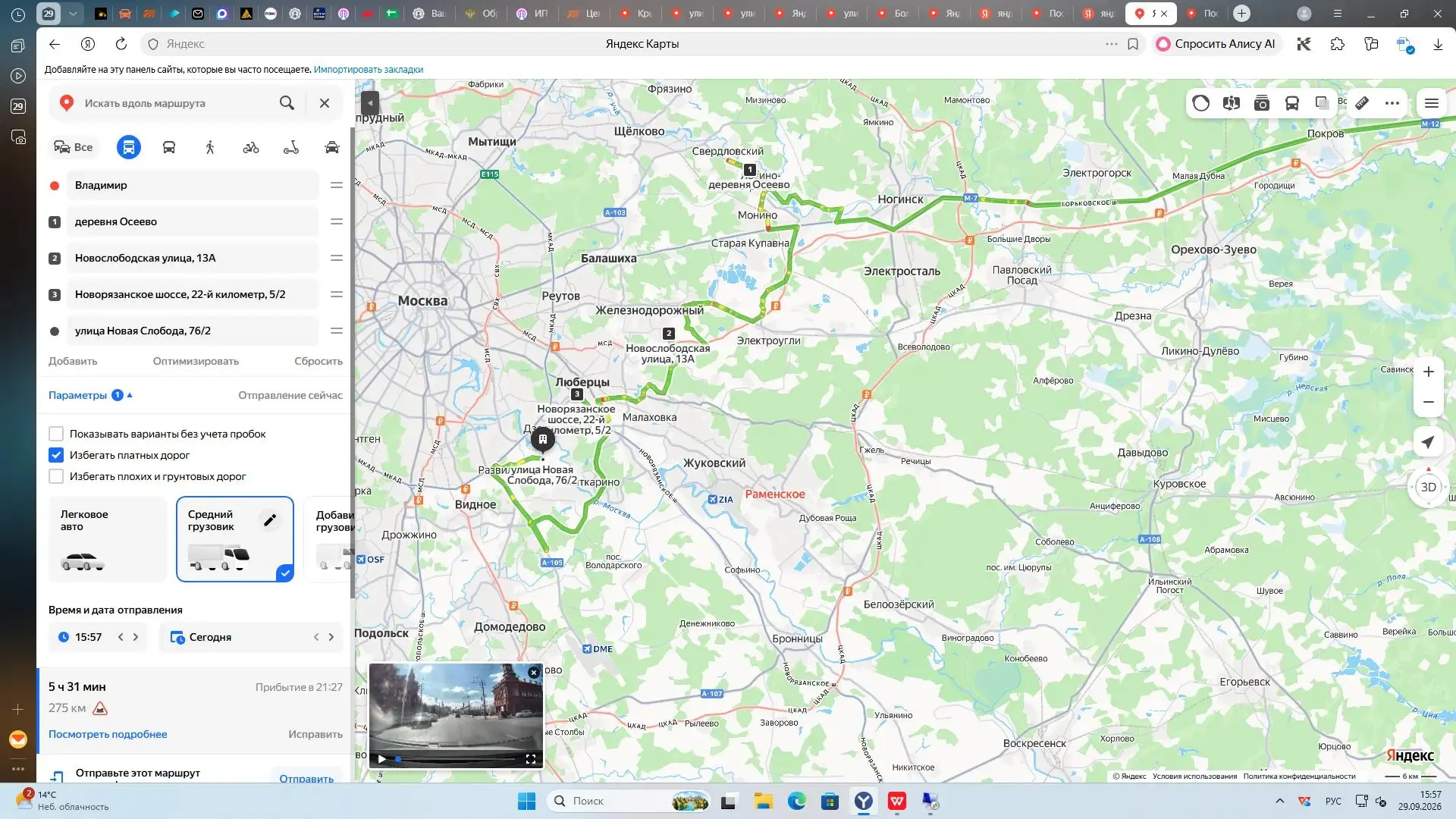Toggle moving transport layer on map
This screenshot has height=819, width=1456.
(1292, 103)
